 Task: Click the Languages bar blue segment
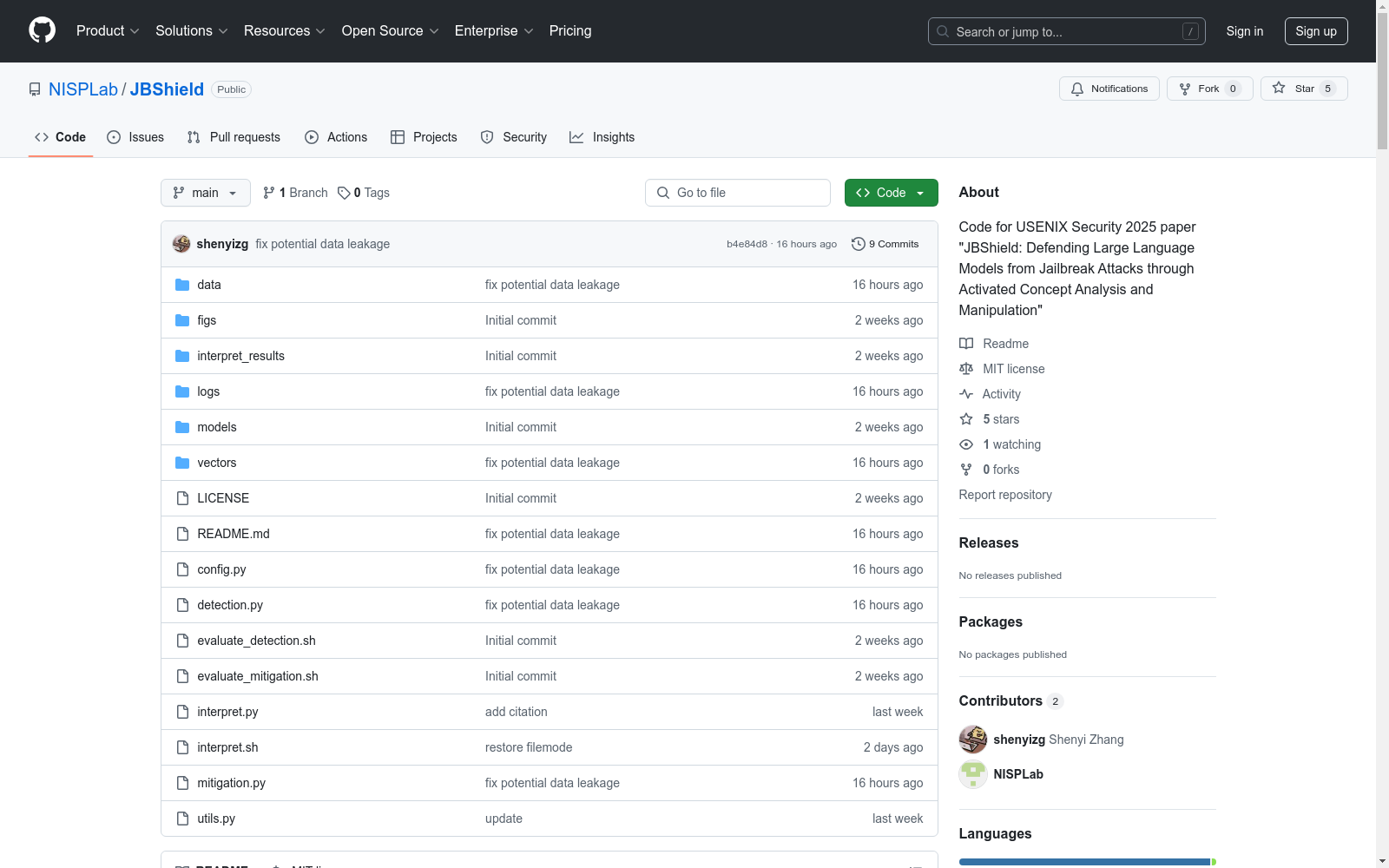pyautogui.click(x=1084, y=862)
